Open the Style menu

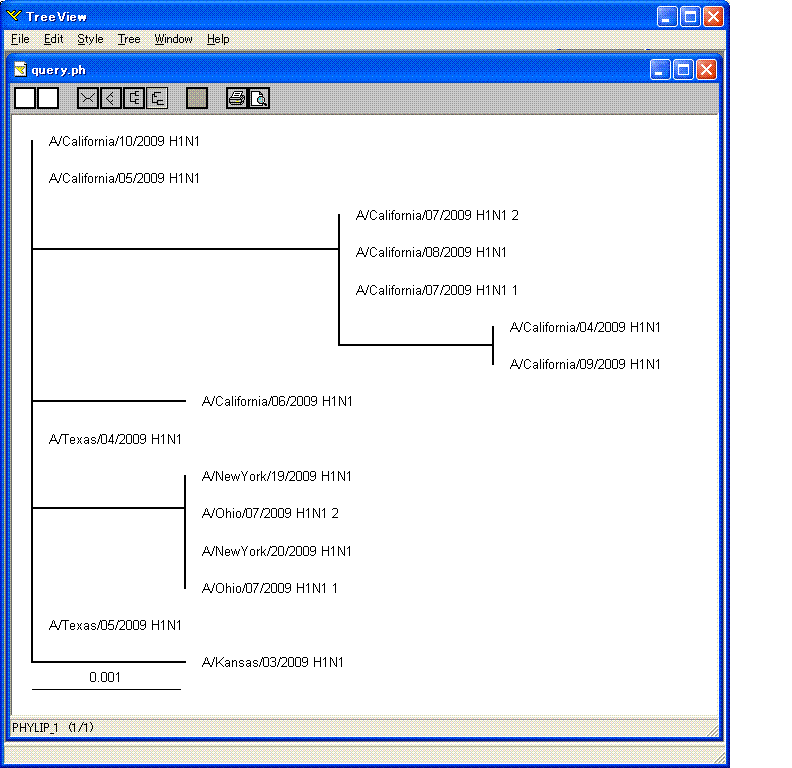pos(90,39)
